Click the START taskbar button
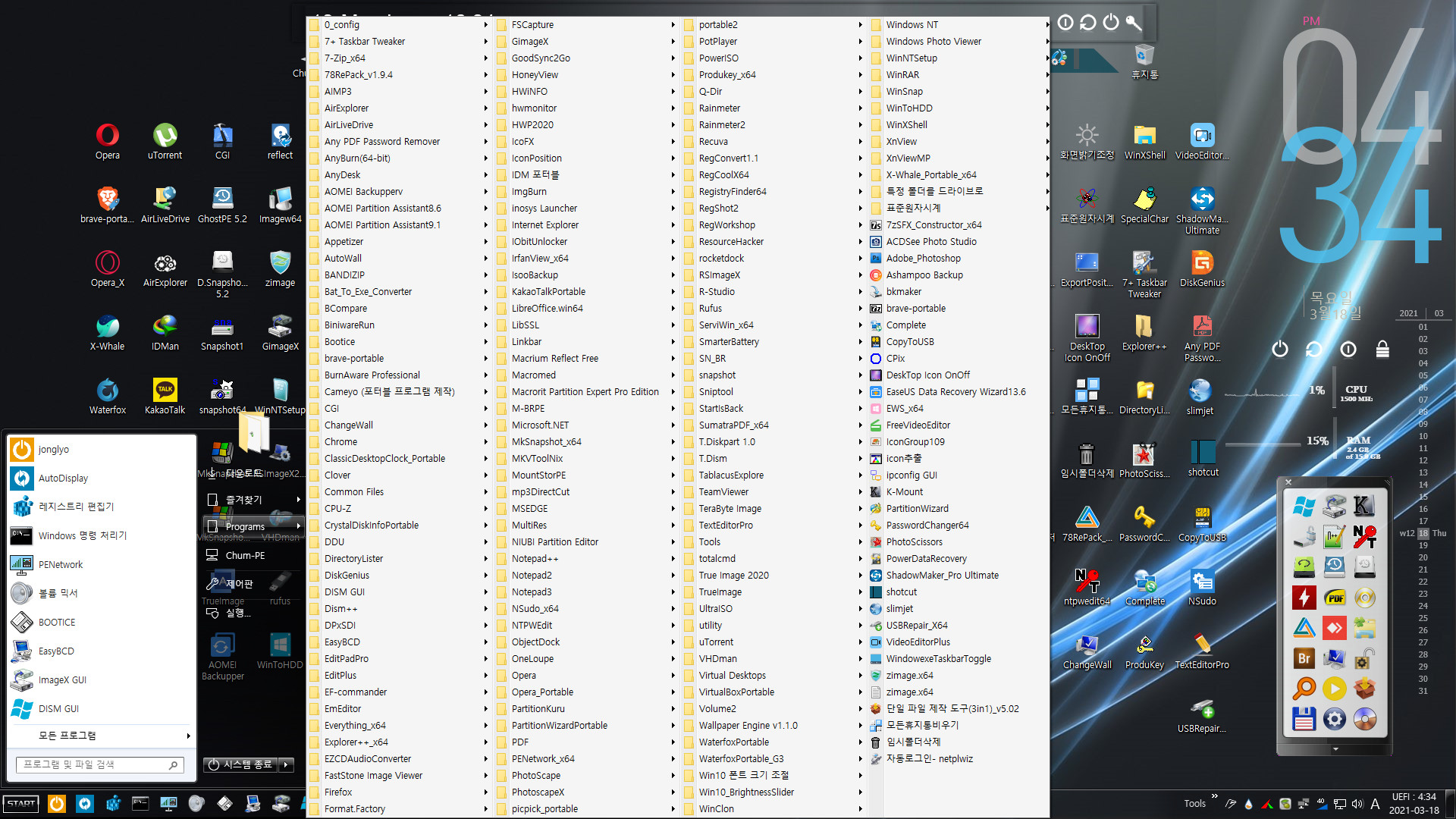This screenshot has height=819, width=1456. [21, 803]
